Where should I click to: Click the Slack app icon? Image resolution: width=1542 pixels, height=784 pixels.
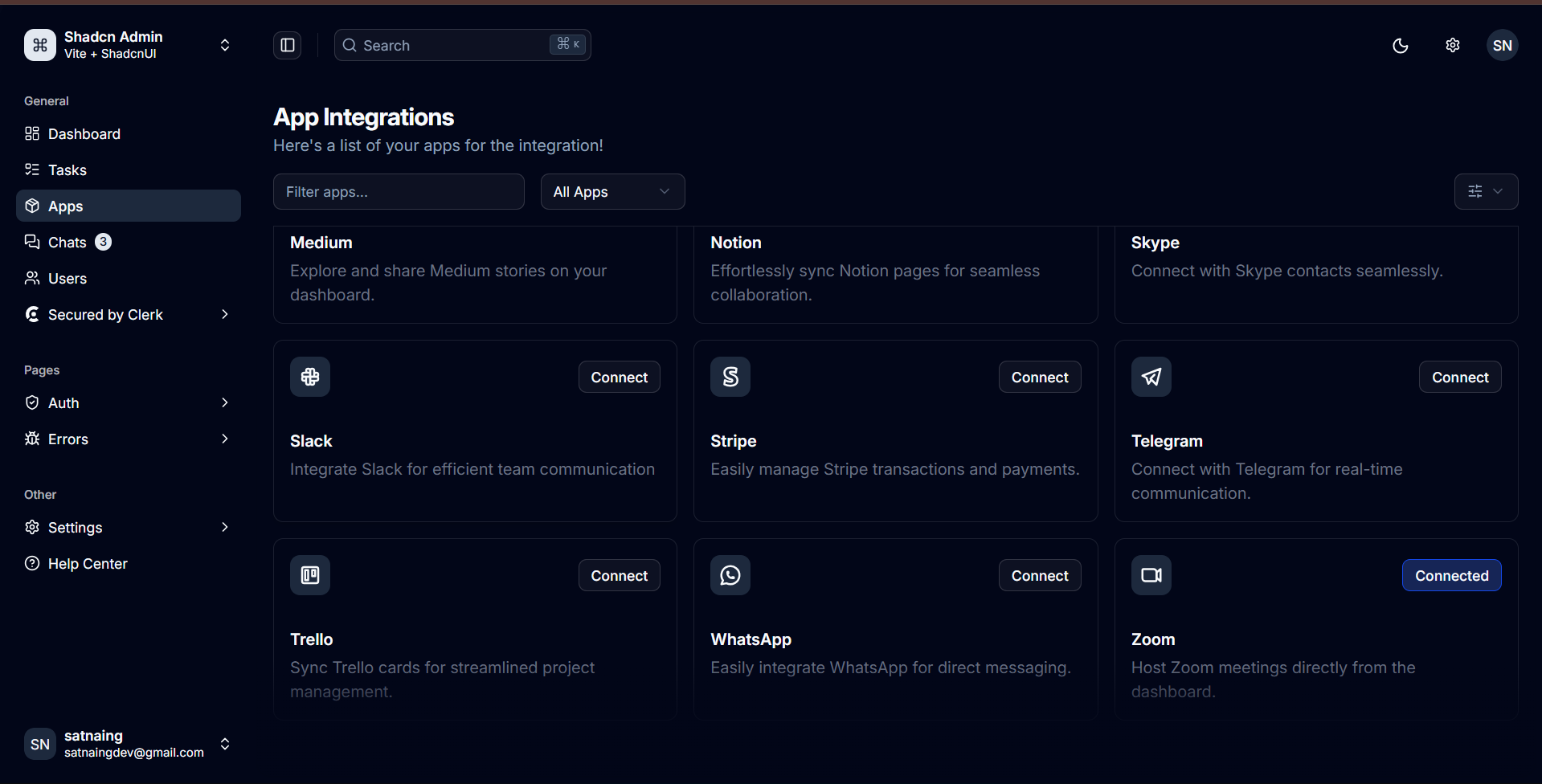click(x=310, y=377)
